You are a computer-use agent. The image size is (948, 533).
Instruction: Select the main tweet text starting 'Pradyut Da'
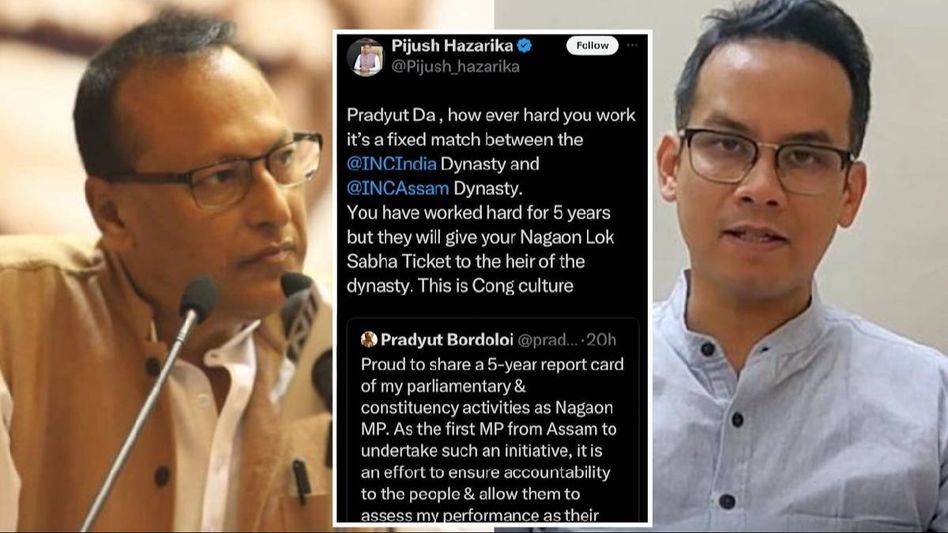491,201
